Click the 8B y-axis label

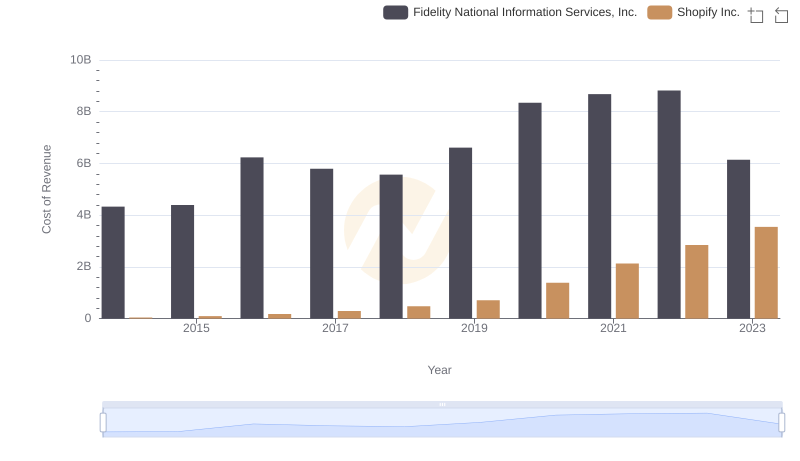[x=84, y=111]
